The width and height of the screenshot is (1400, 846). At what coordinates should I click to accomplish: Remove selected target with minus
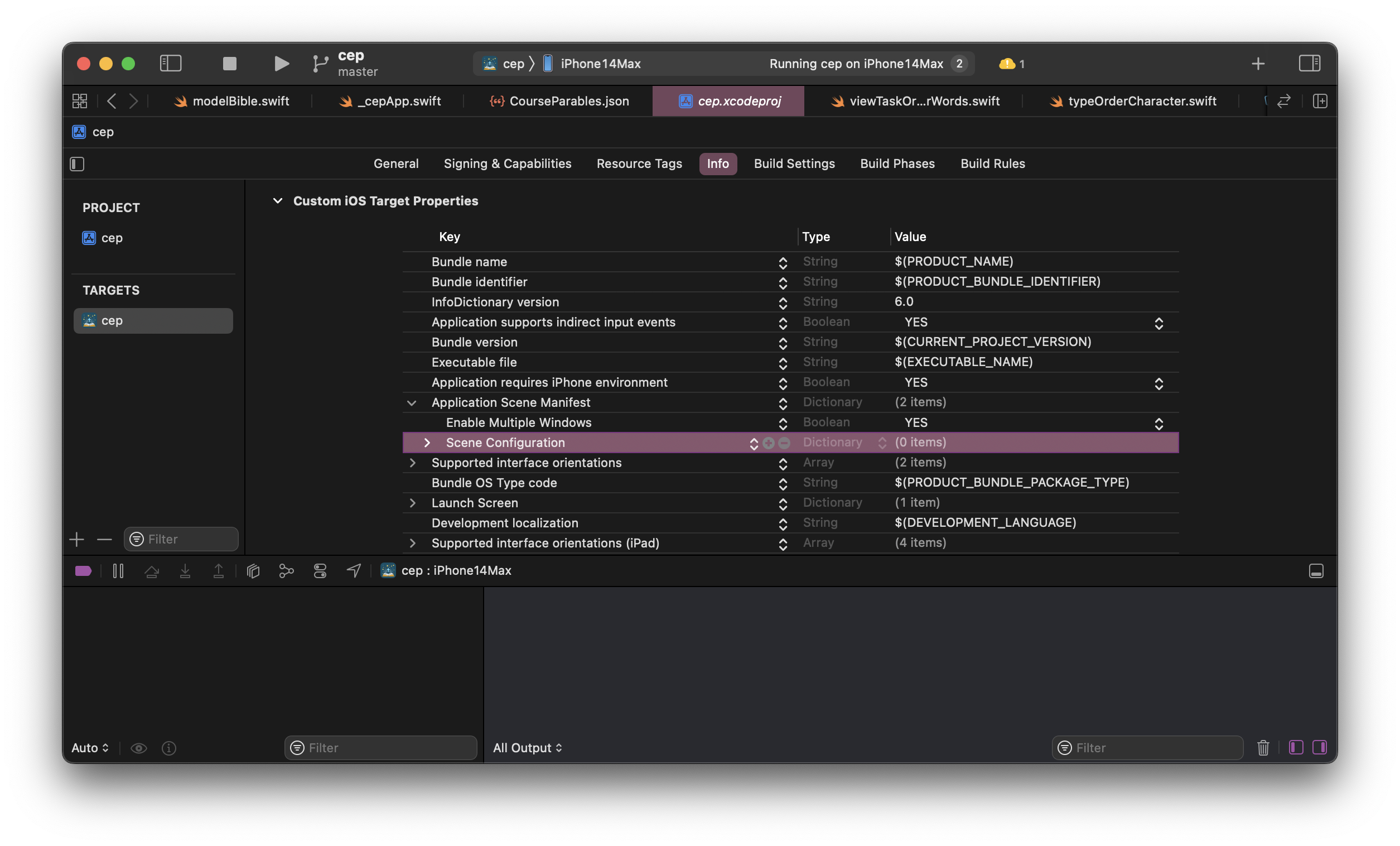[104, 539]
